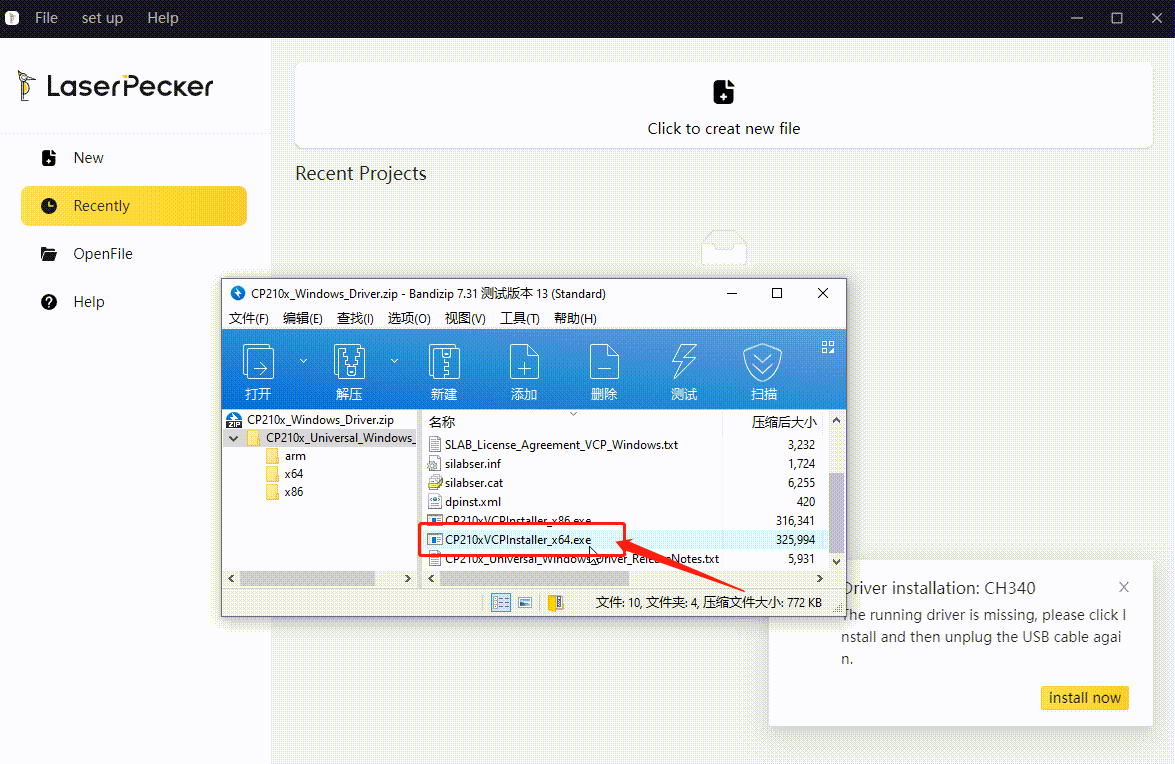Switch to thumbnail view icon in status bar

(x=525, y=602)
